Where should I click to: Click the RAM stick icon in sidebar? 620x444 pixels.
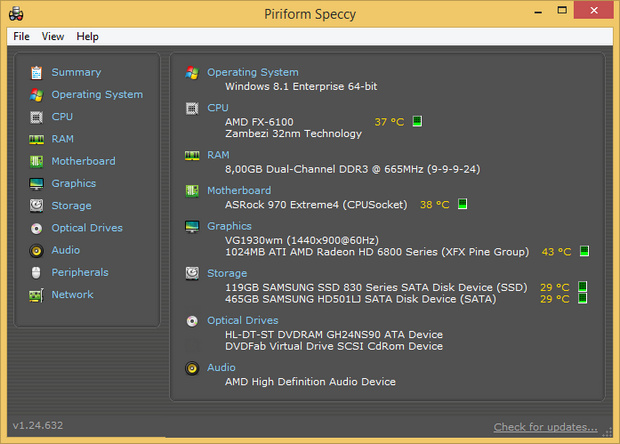pos(36,139)
